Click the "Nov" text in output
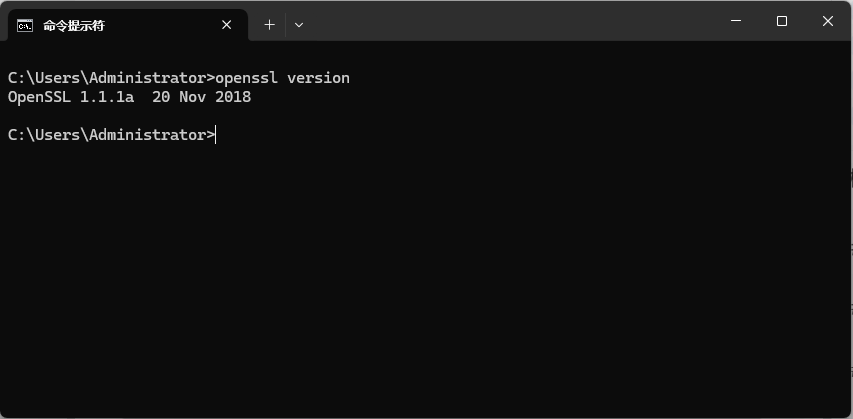 point(193,97)
